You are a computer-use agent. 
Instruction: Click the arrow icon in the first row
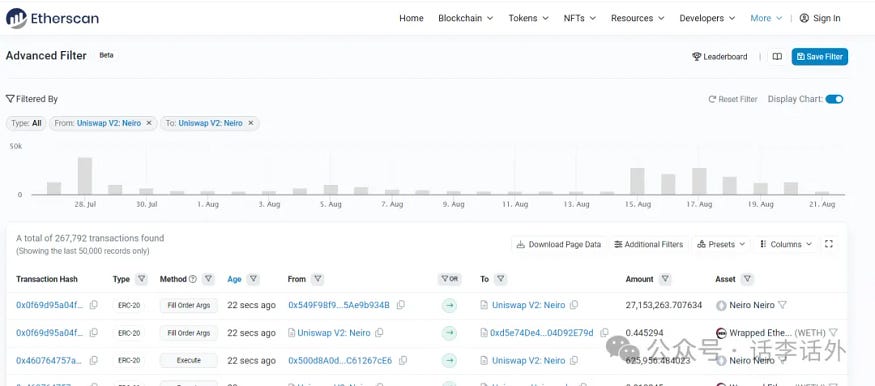449,305
